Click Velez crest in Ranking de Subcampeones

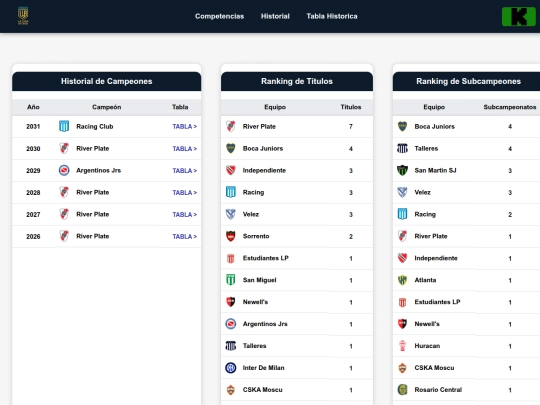click(x=403, y=192)
